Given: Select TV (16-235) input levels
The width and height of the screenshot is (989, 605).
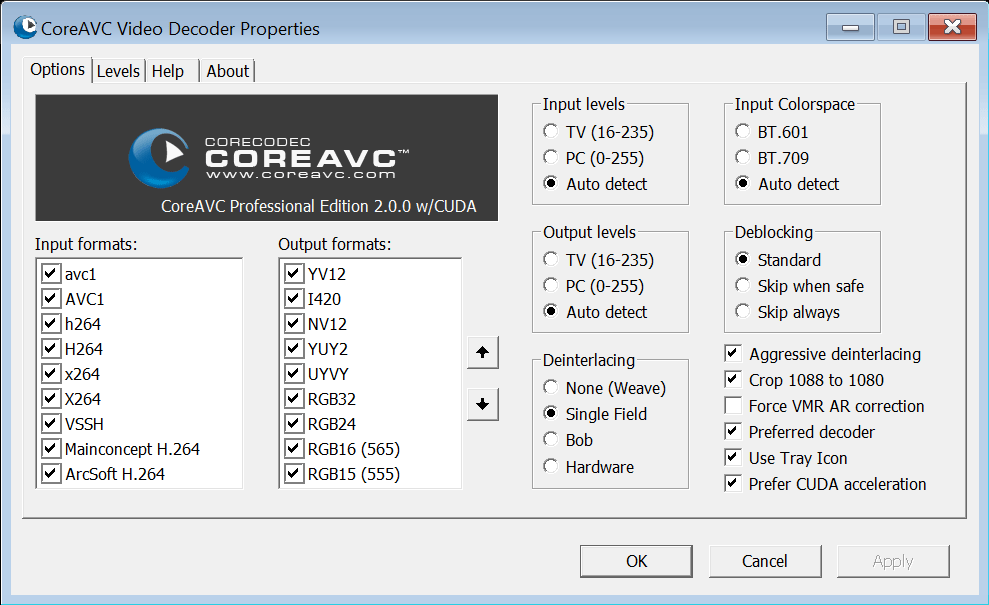Looking at the screenshot, I should [550, 132].
